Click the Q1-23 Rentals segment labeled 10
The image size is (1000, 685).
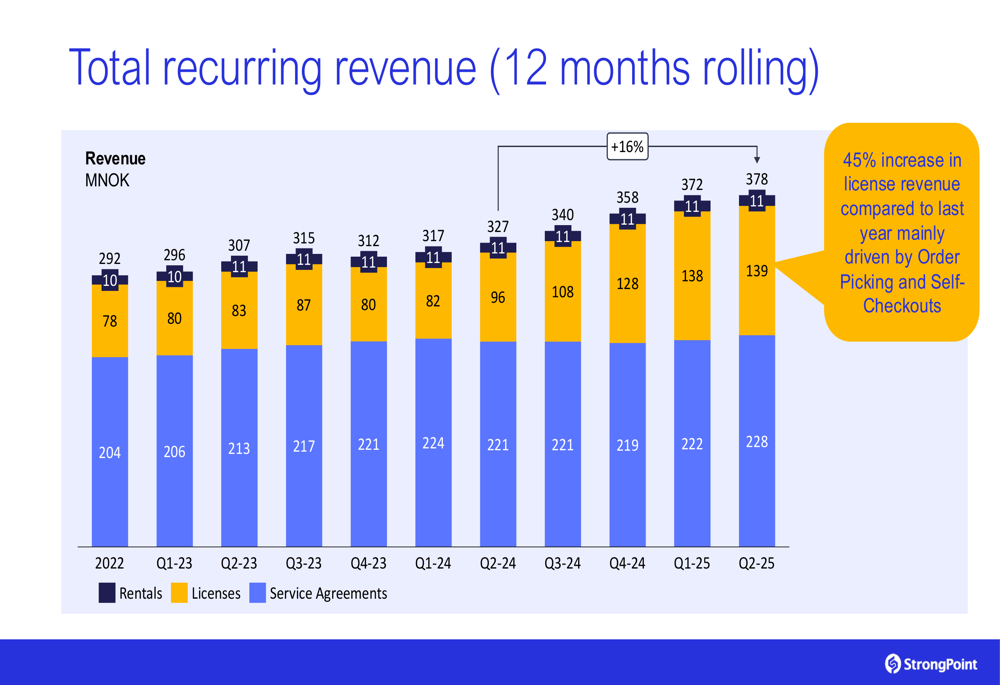tap(174, 277)
